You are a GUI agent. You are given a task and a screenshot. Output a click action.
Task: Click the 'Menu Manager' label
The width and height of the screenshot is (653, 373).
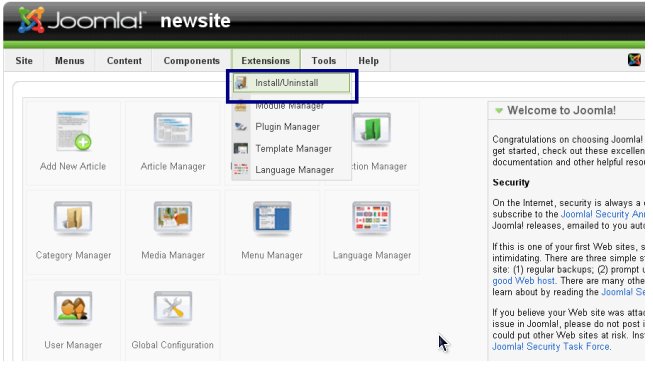(x=272, y=255)
